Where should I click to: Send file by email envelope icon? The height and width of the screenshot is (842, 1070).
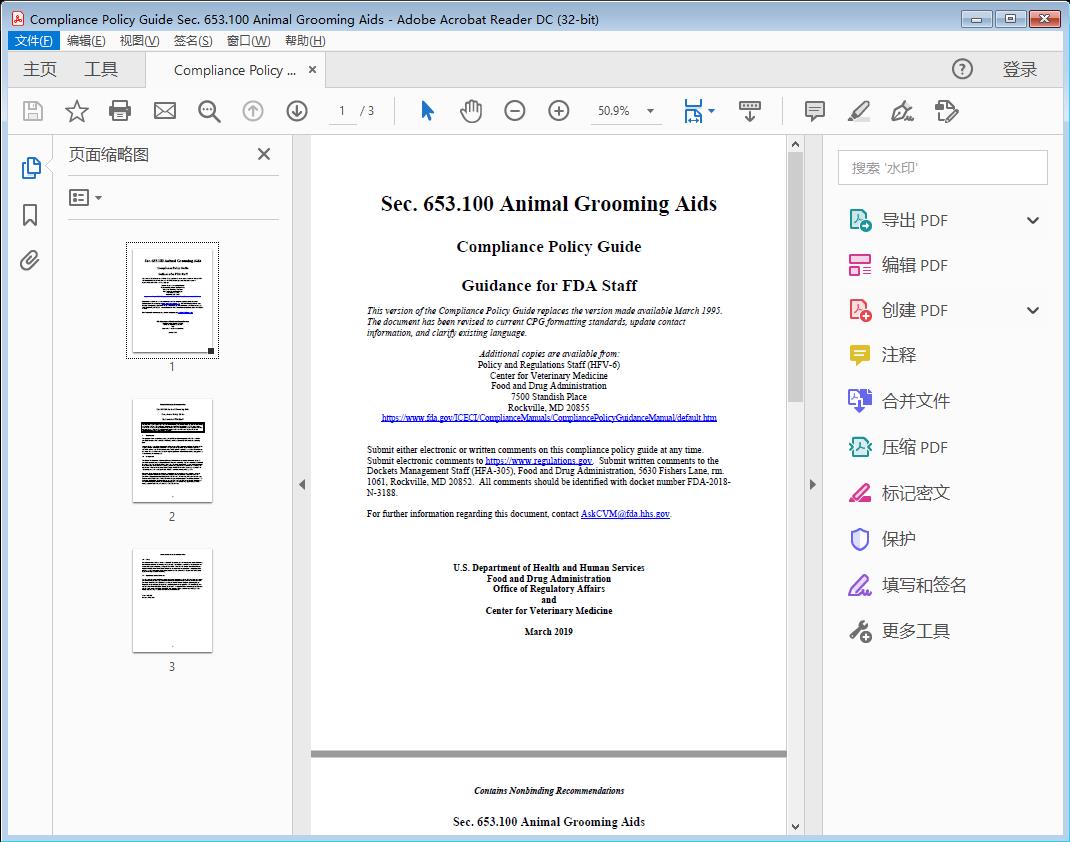click(x=165, y=111)
